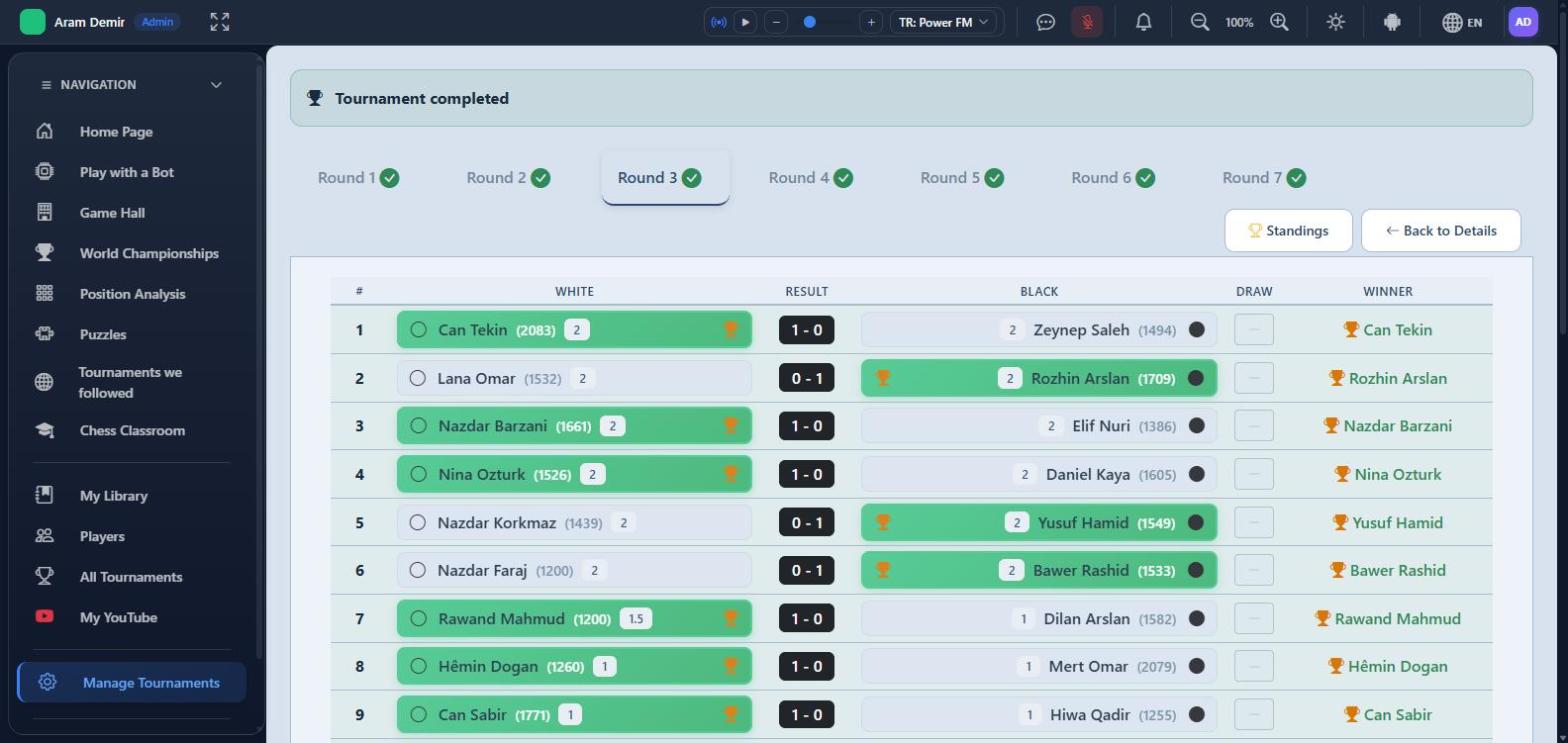Image resolution: width=1568 pixels, height=743 pixels.
Task: Play the radio stream
Action: click(745, 22)
